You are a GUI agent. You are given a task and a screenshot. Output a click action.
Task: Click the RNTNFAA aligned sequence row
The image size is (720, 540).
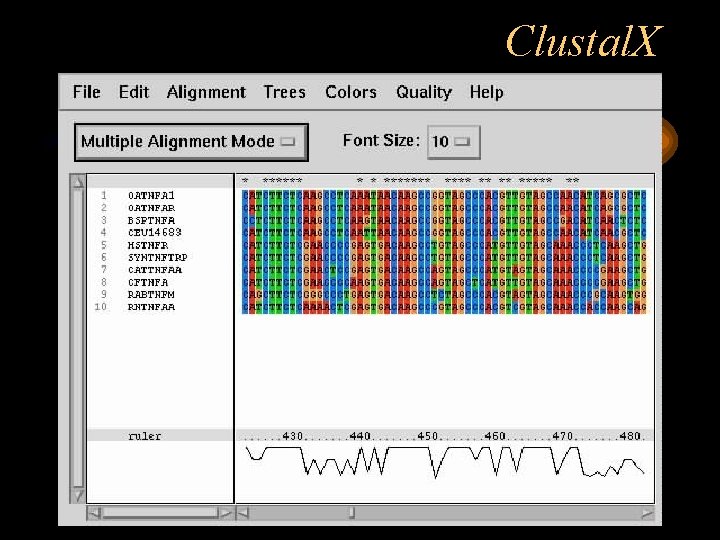(x=444, y=307)
